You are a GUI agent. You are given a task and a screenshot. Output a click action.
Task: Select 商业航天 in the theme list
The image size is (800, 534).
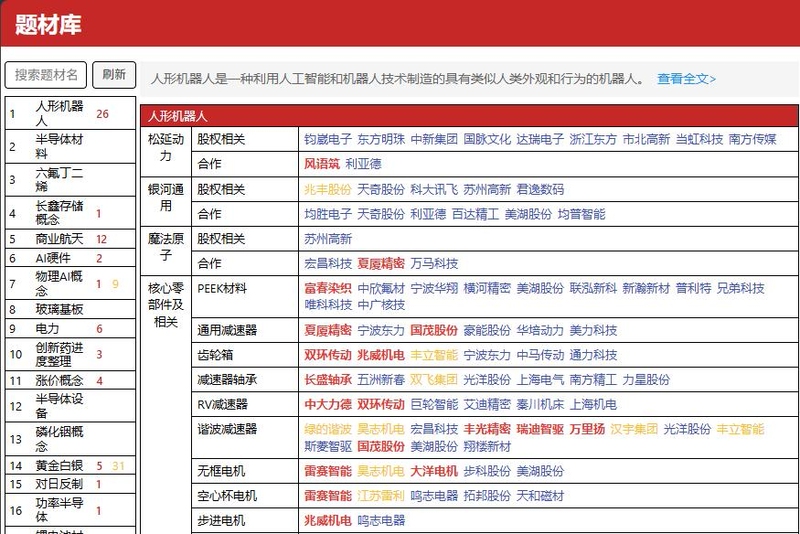click(x=70, y=239)
